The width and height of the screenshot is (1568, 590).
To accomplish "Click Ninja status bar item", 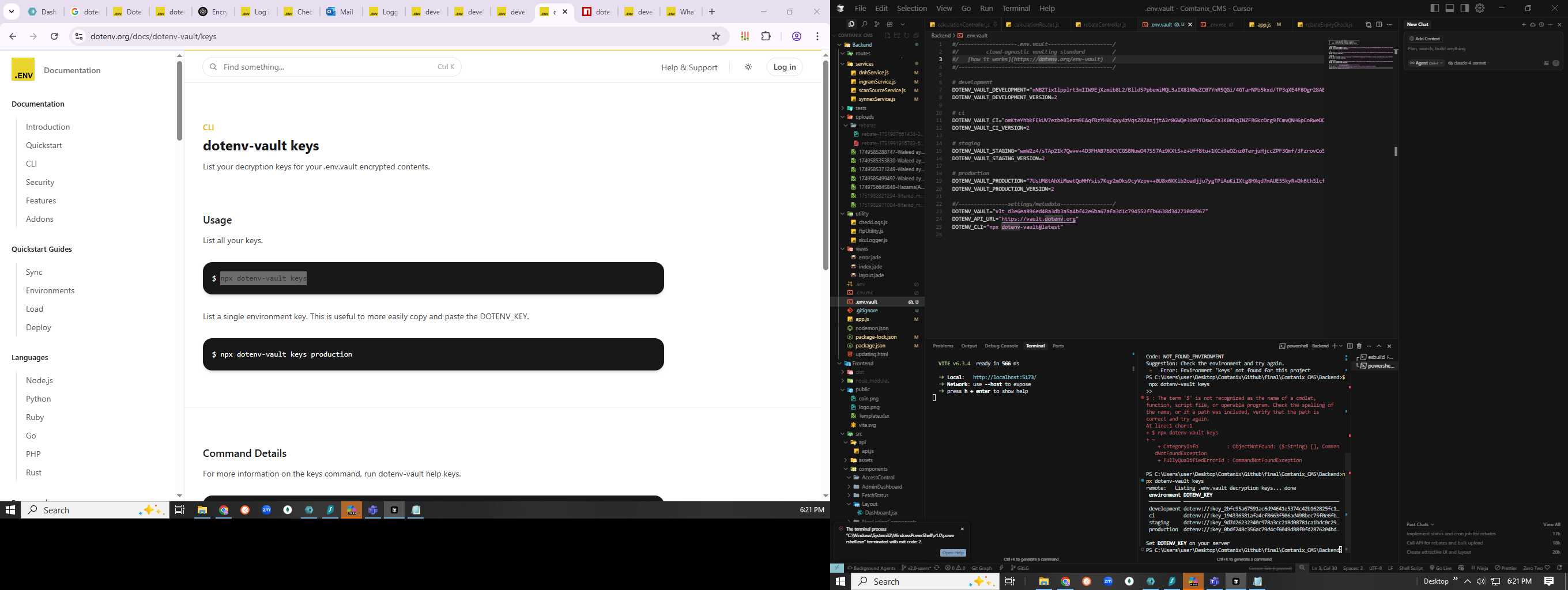I will click(x=1480, y=568).
